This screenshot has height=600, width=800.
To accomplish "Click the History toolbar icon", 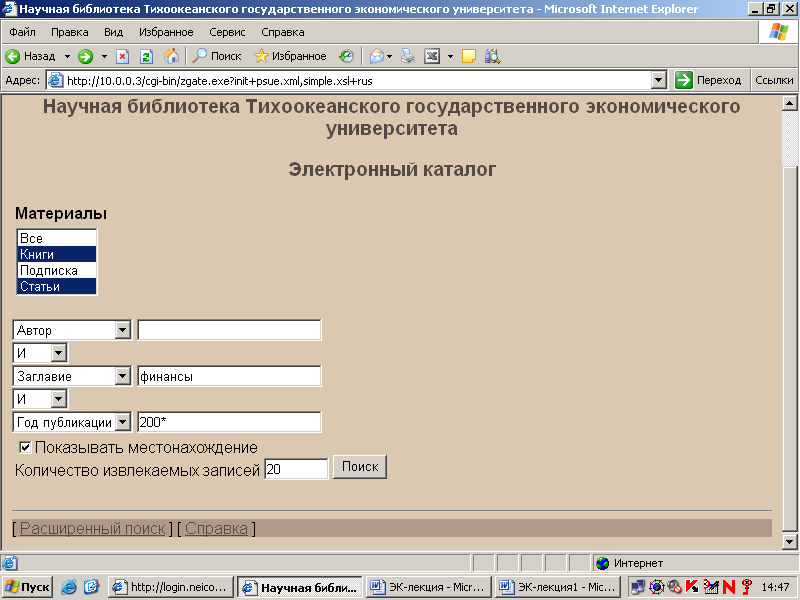I will (x=346, y=56).
